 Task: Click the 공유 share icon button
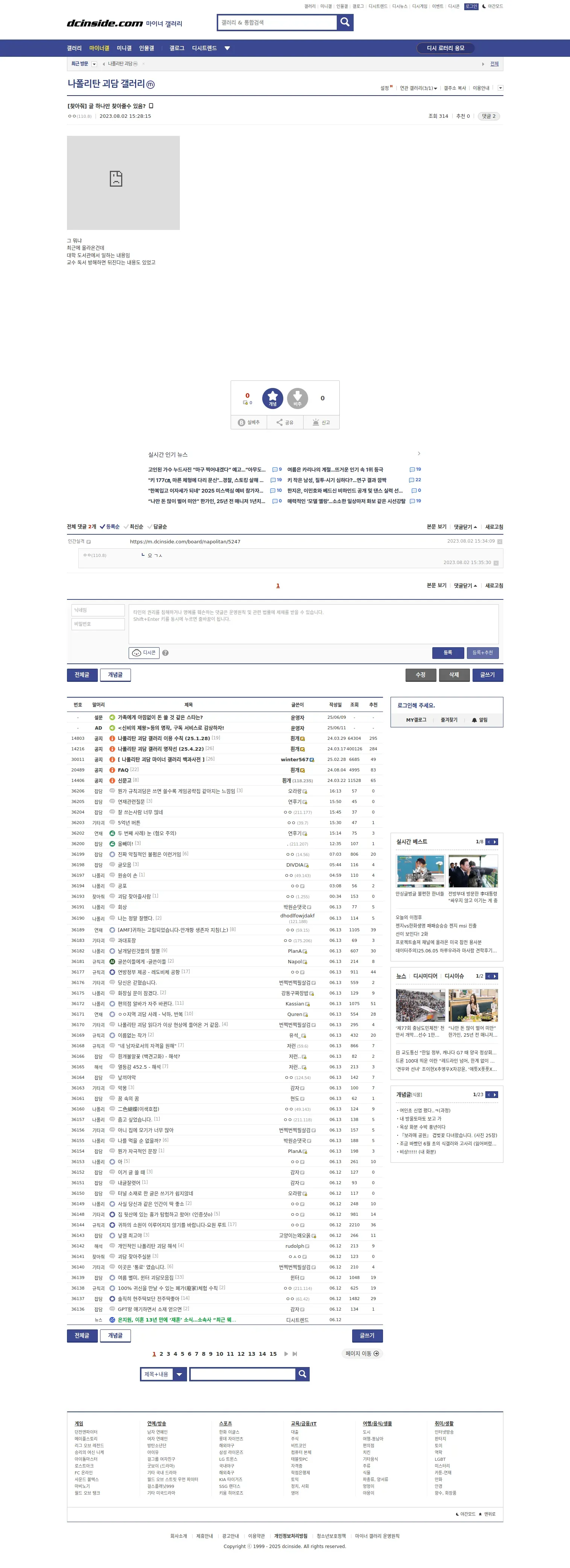[285, 422]
